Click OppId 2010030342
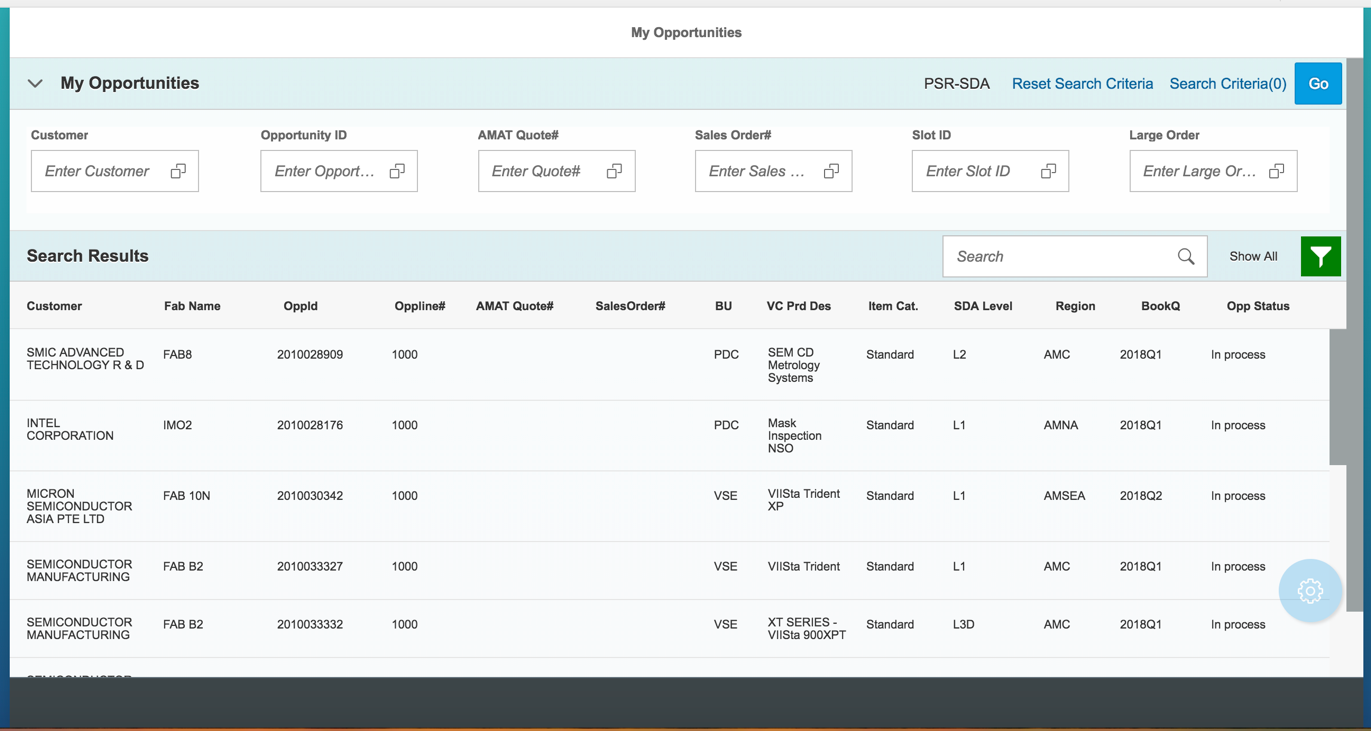1371x731 pixels. [x=310, y=496]
